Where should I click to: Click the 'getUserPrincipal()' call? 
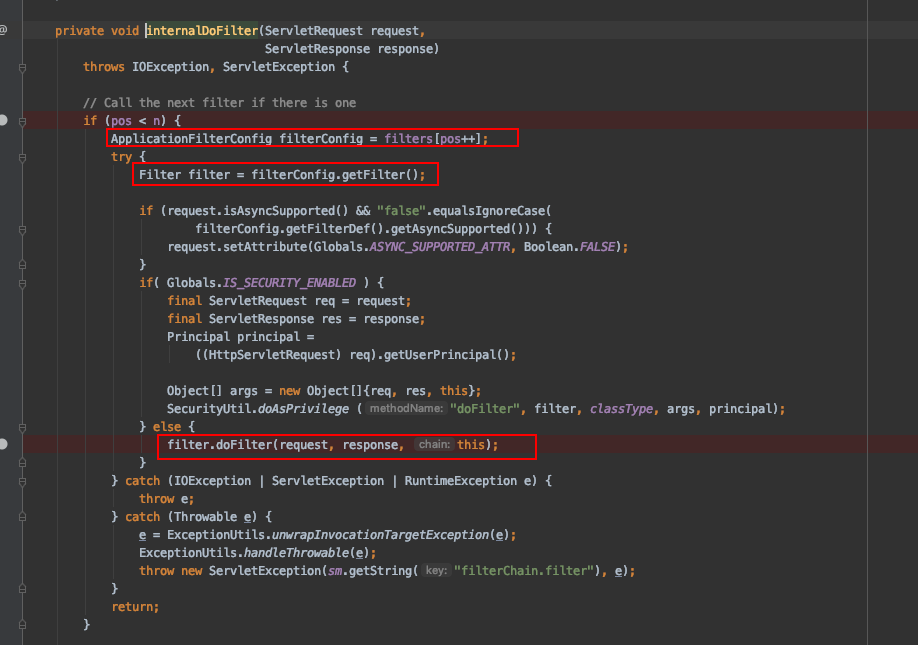point(447,355)
